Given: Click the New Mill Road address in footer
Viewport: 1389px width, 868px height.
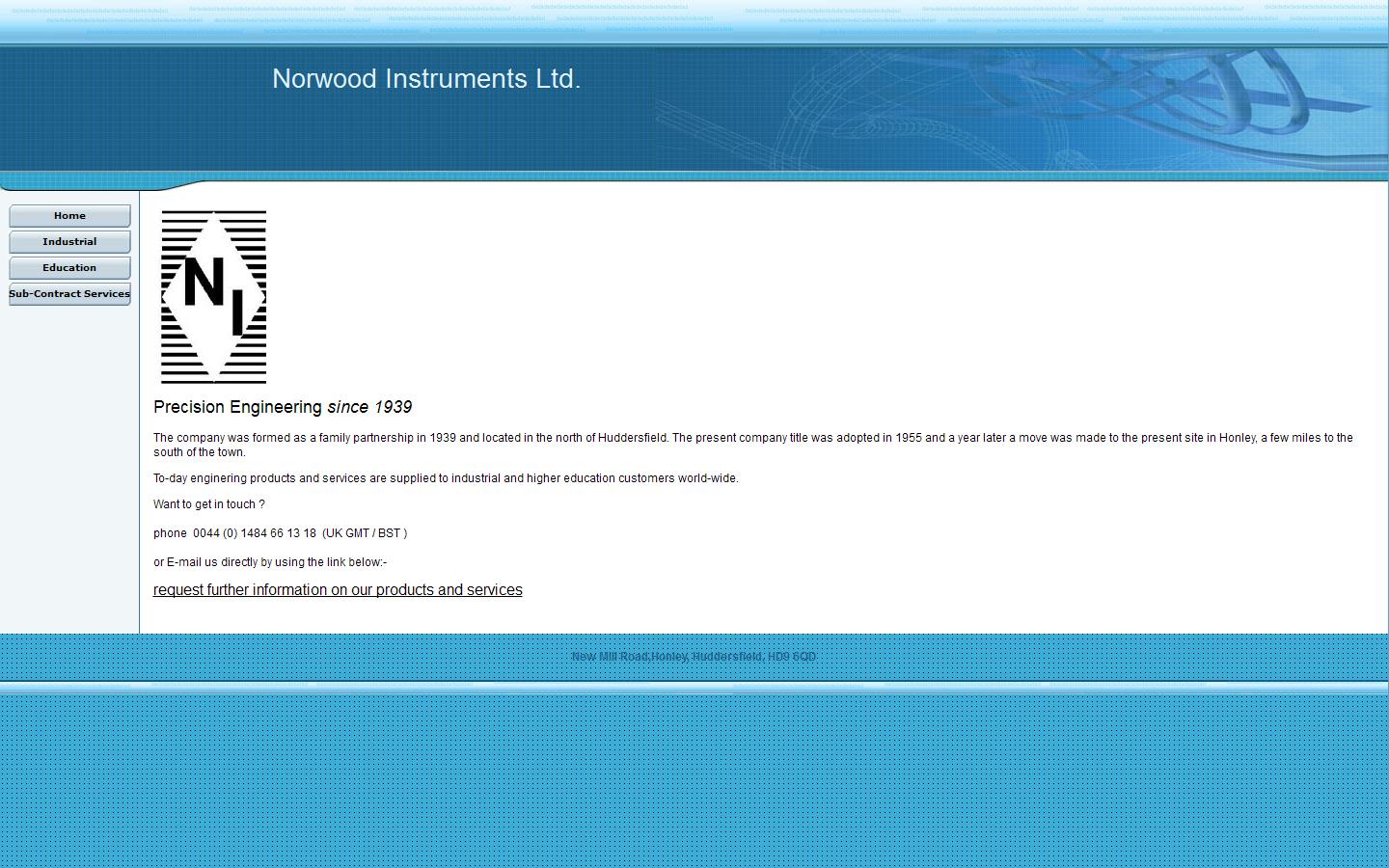Looking at the screenshot, I should coord(694,655).
